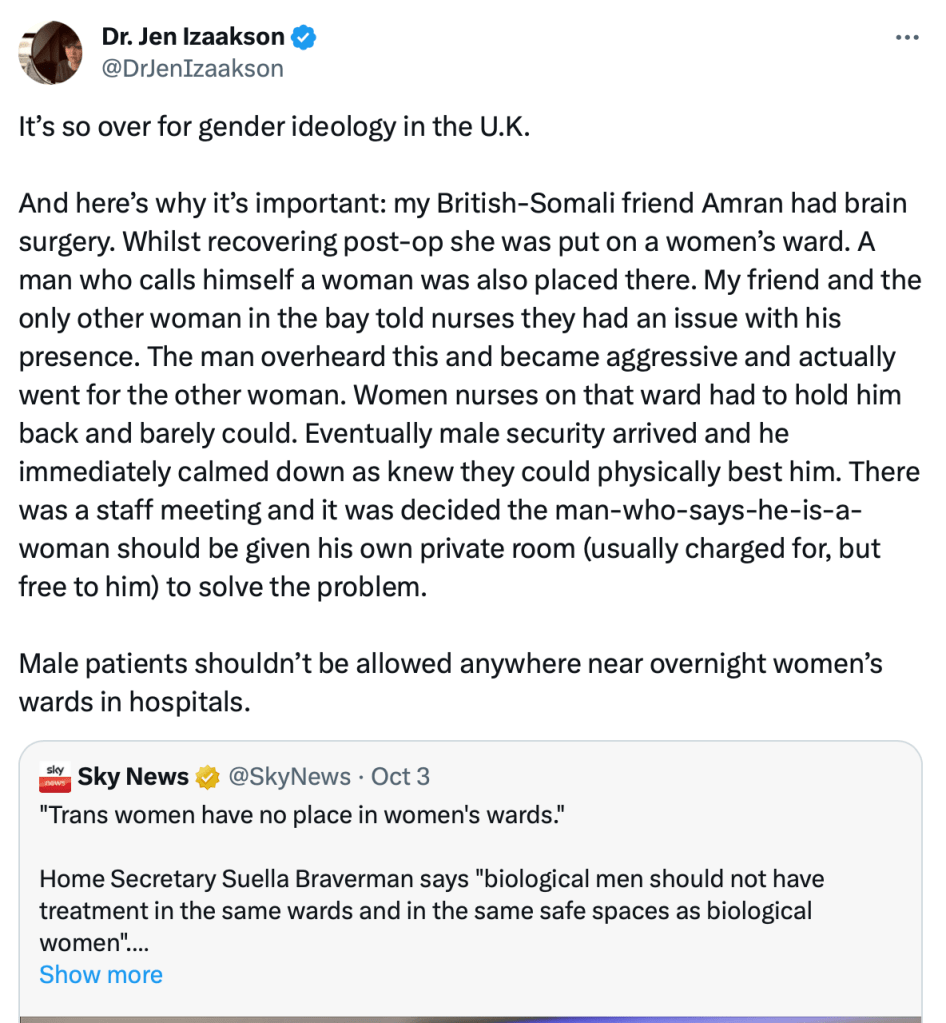Click the blue verified badge
946x1023 pixels.
tap(304, 38)
